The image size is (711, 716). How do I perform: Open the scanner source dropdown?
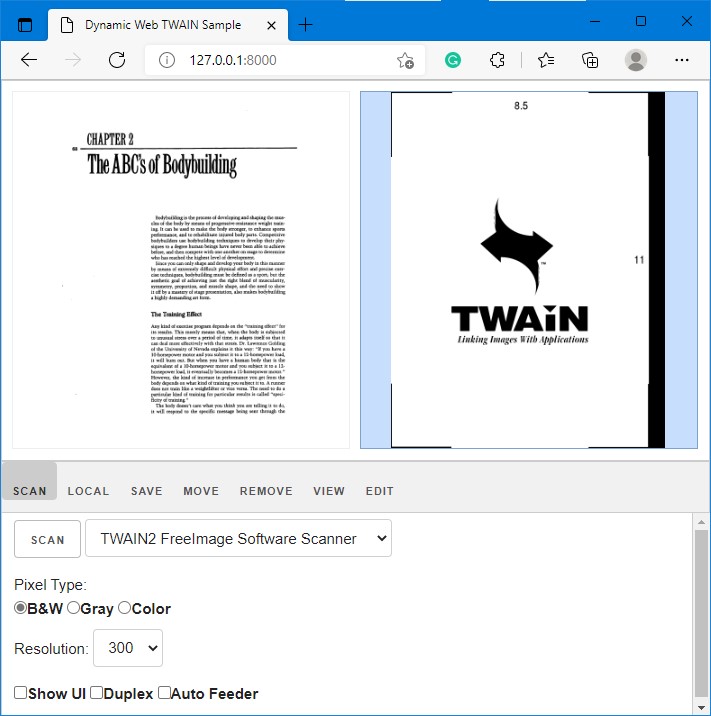pos(238,538)
